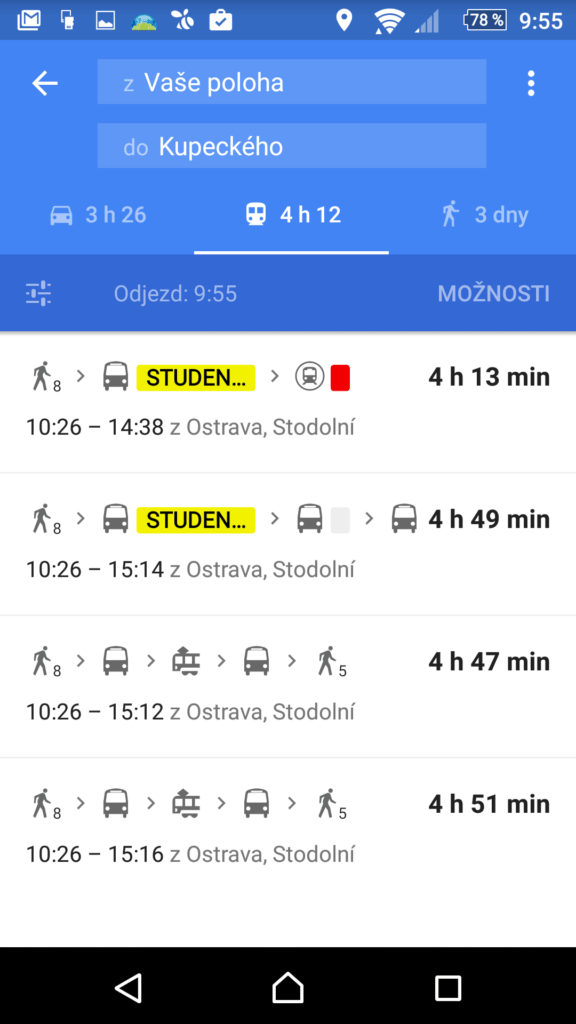Open MOŽNOSTI options

[x=494, y=294]
